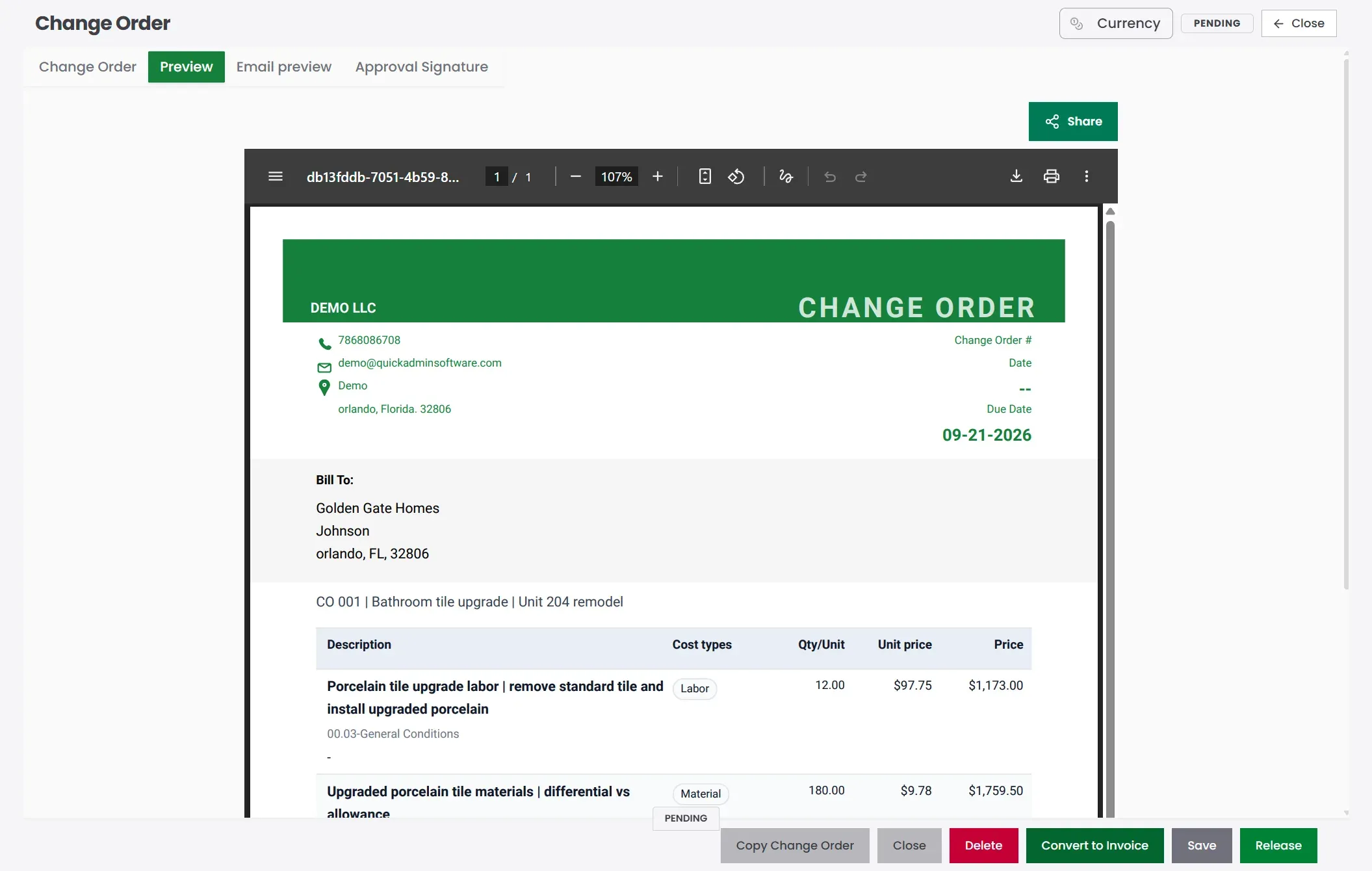Download the change order PDF
Screen dimensions: 1372x871
(x=1016, y=176)
